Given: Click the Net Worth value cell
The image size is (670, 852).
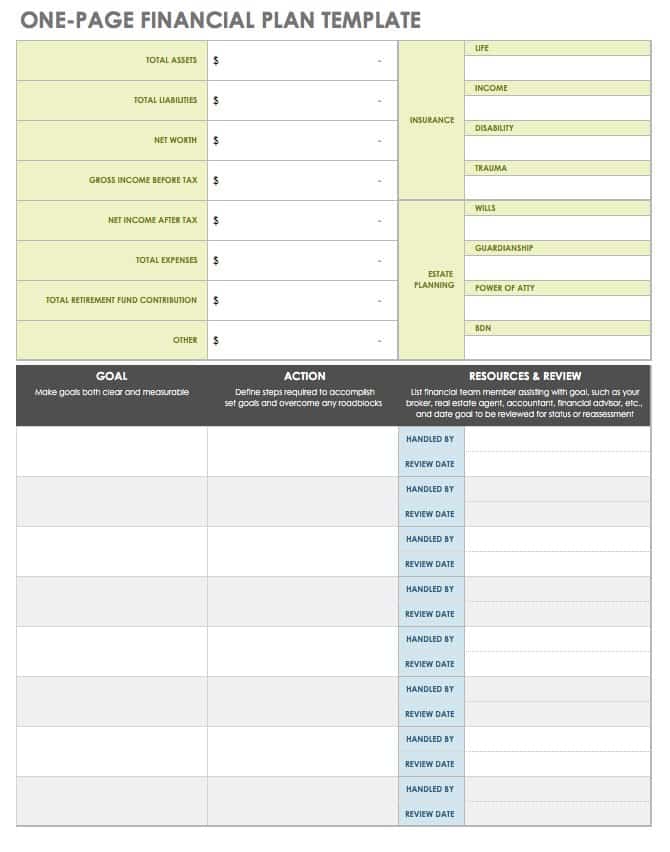Looking at the screenshot, I should [x=302, y=141].
